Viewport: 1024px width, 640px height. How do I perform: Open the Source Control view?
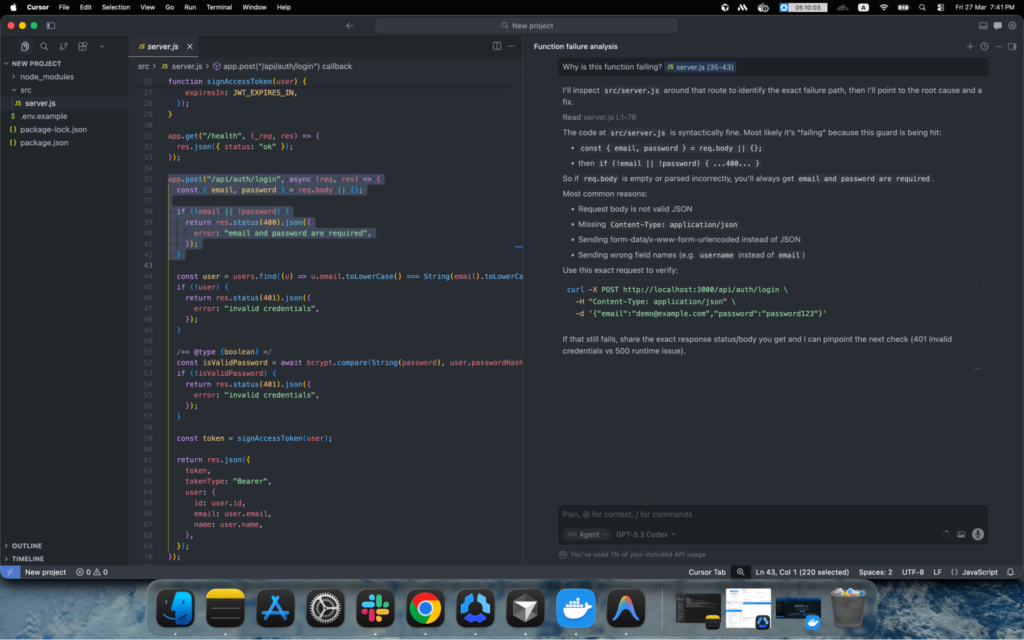(62, 46)
